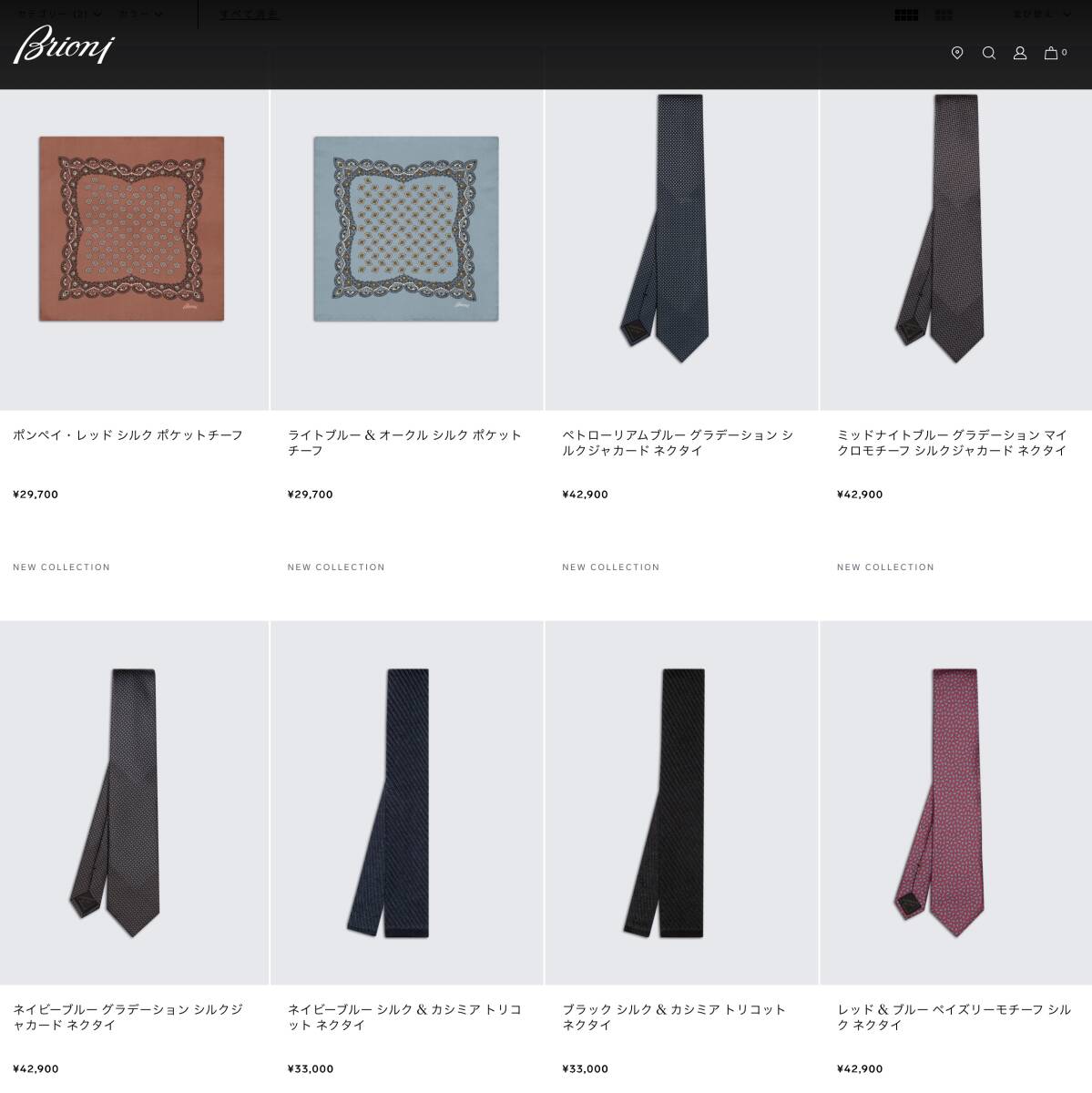Screen dimensions: 1092x1093
Task: Select the red and blue paisley tie photo
Action: [x=955, y=803]
